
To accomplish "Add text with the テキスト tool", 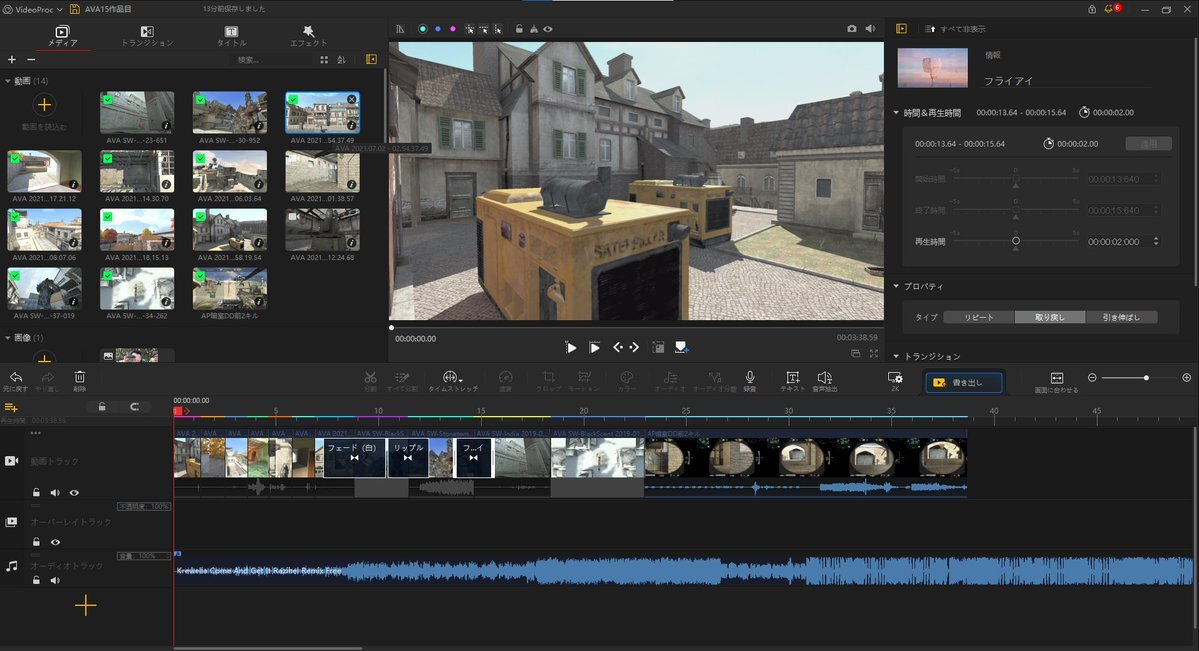I will (792, 380).
